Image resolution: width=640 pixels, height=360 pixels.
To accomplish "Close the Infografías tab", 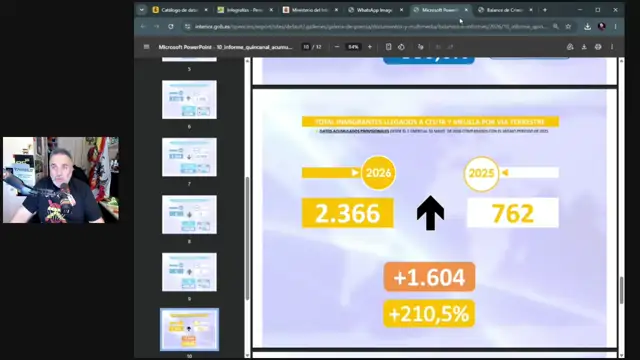I will coord(271,10).
